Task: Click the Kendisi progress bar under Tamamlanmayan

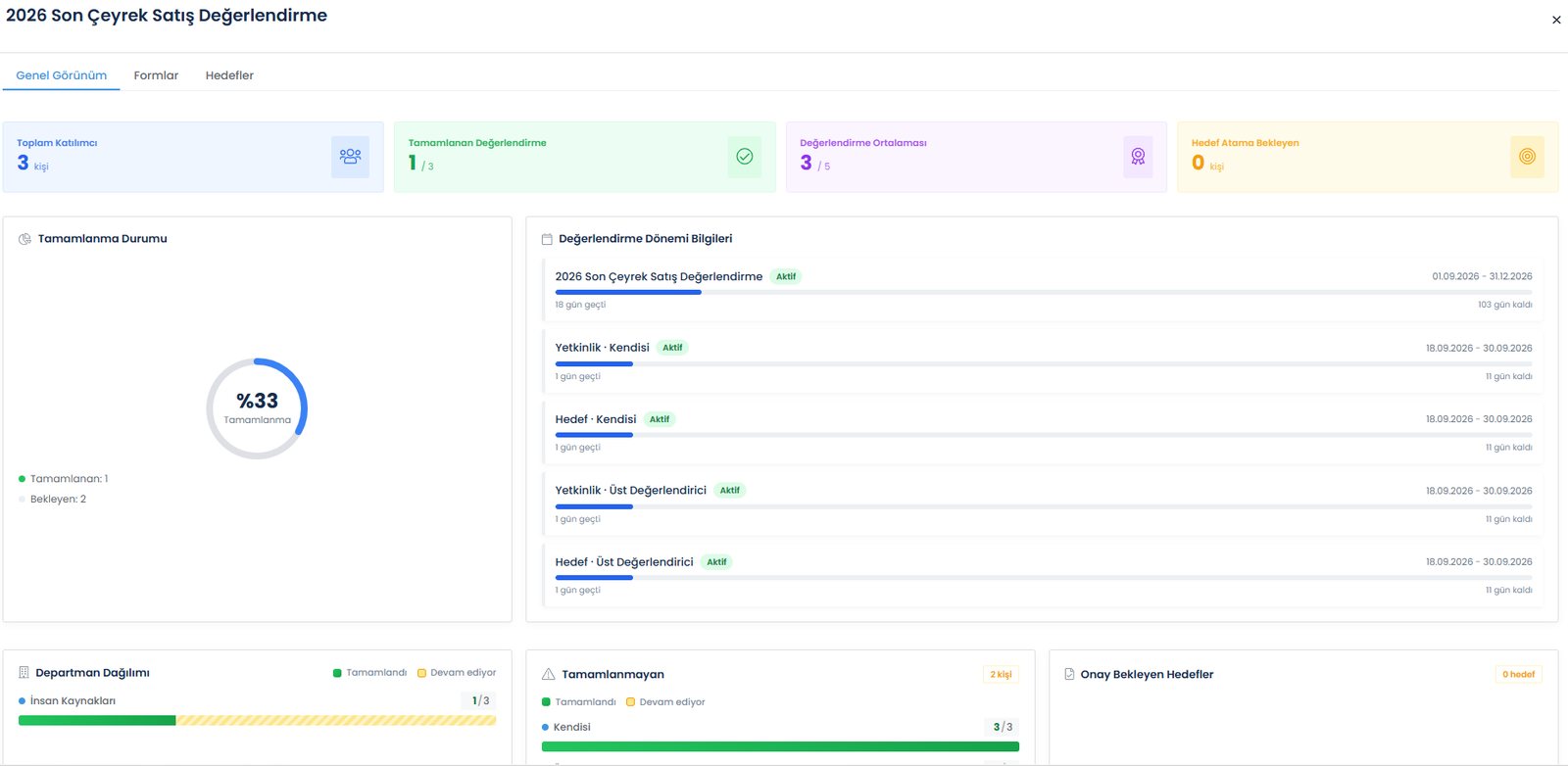Action: tap(780, 746)
